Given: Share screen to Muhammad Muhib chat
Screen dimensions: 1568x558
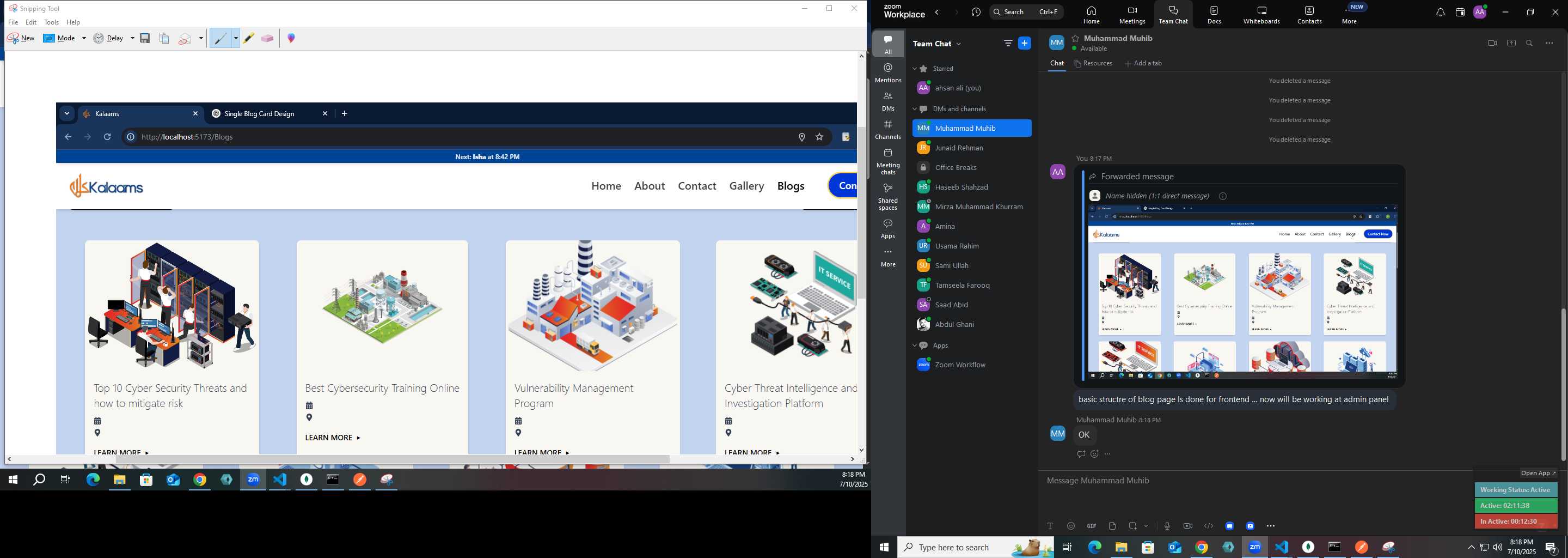Looking at the screenshot, I should coord(1511,43).
